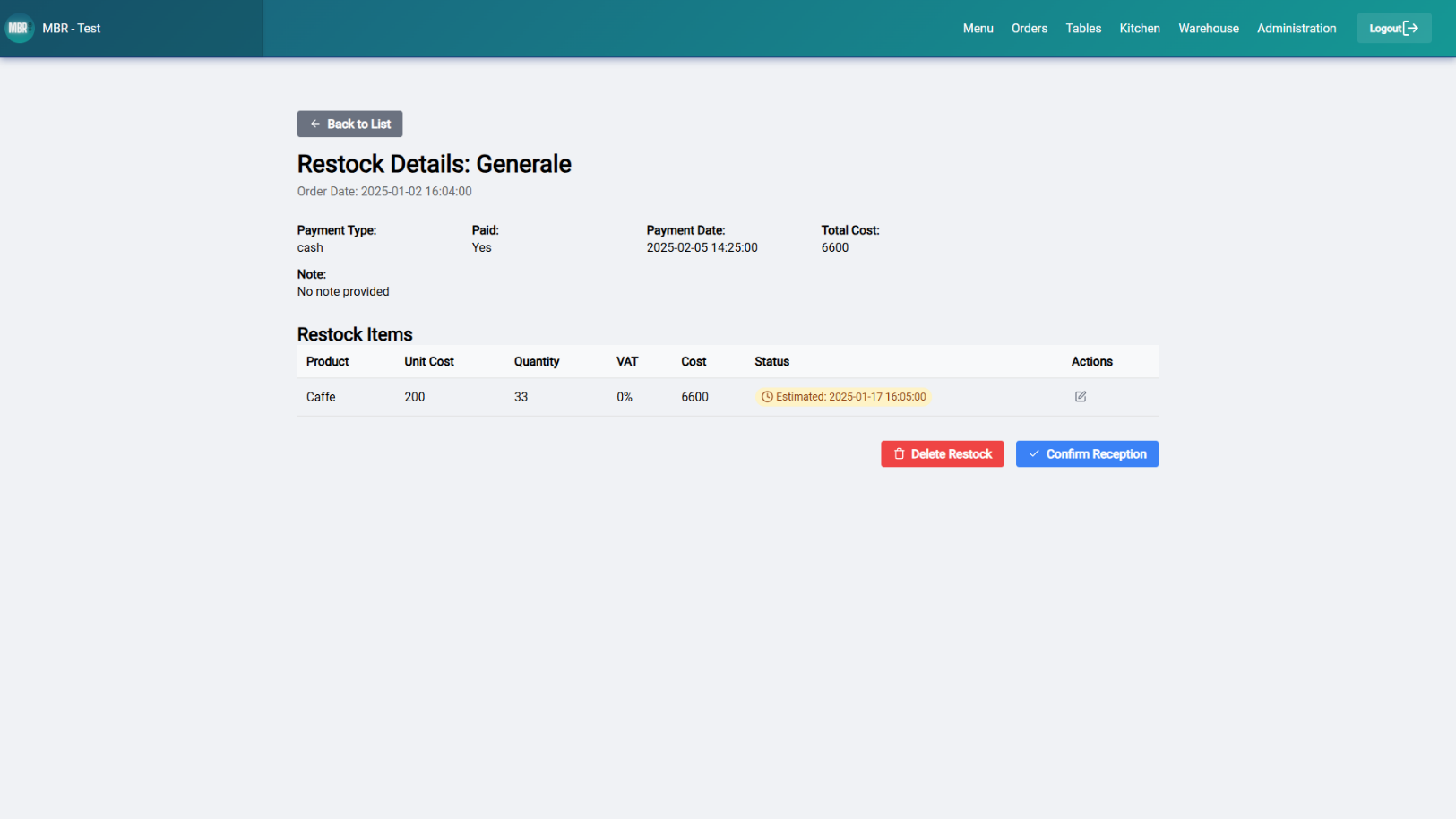Navigate to Warehouse
The height and width of the screenshot is (819, 1456).
click(x=1209, y=28)
